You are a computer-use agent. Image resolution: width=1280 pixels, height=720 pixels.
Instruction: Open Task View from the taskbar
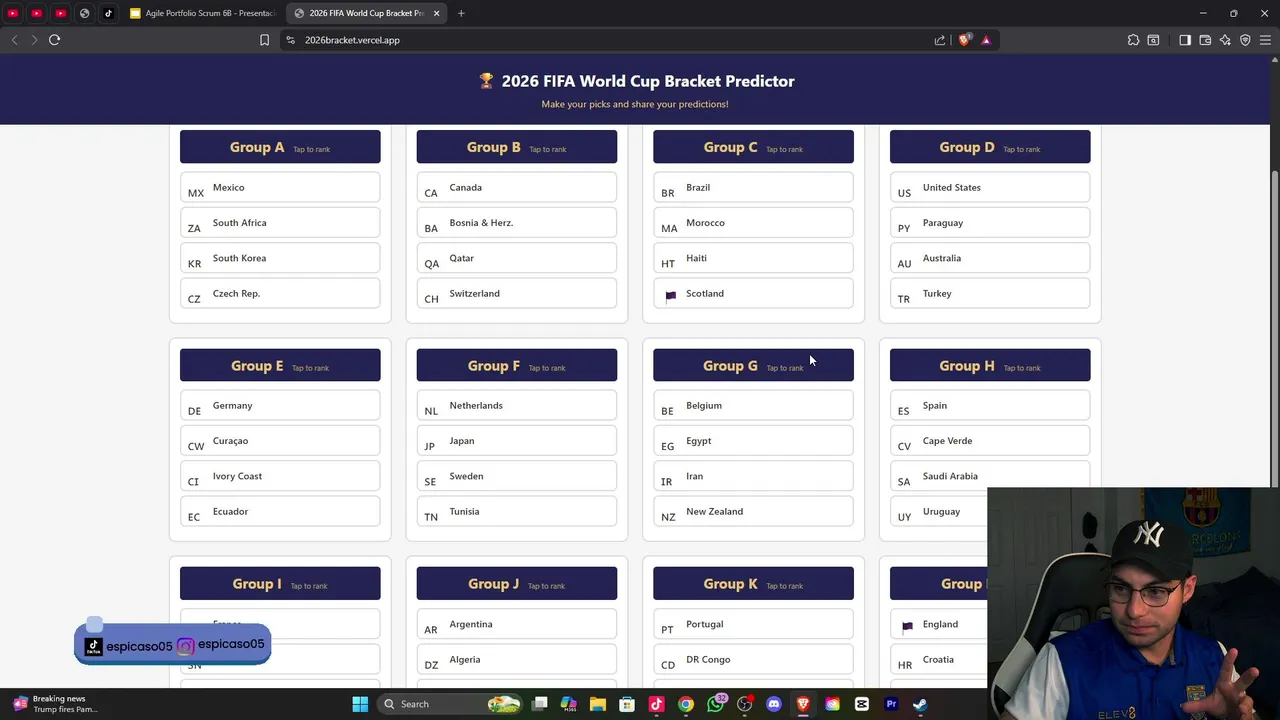(540, 704)
